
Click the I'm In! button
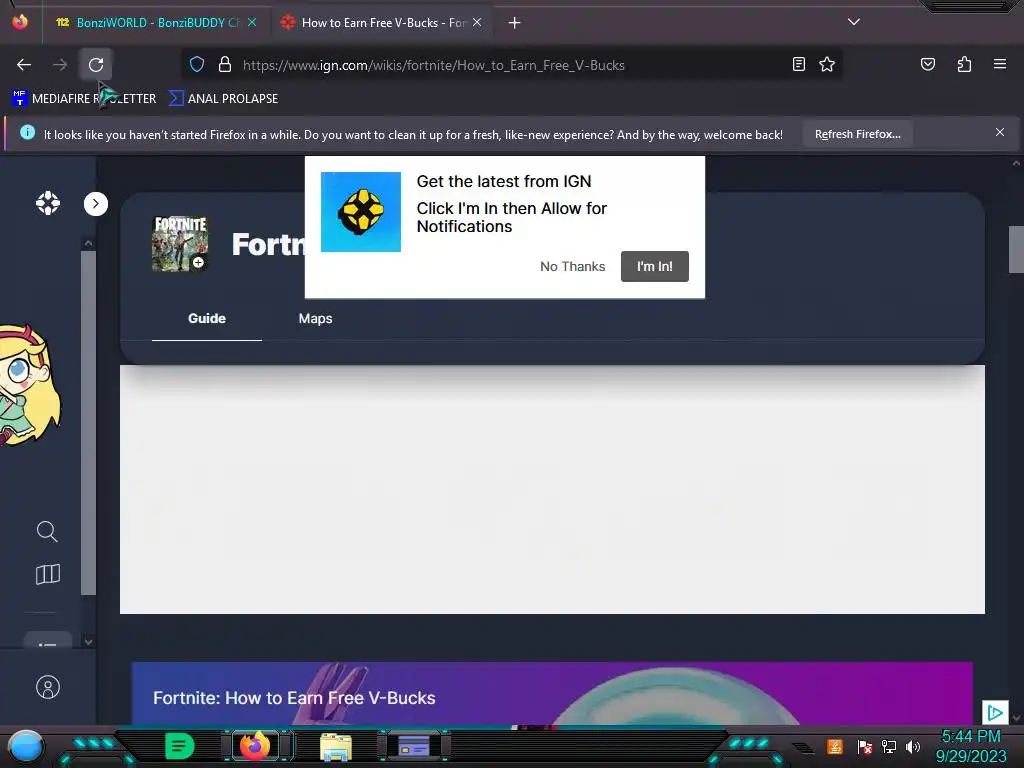654,266
